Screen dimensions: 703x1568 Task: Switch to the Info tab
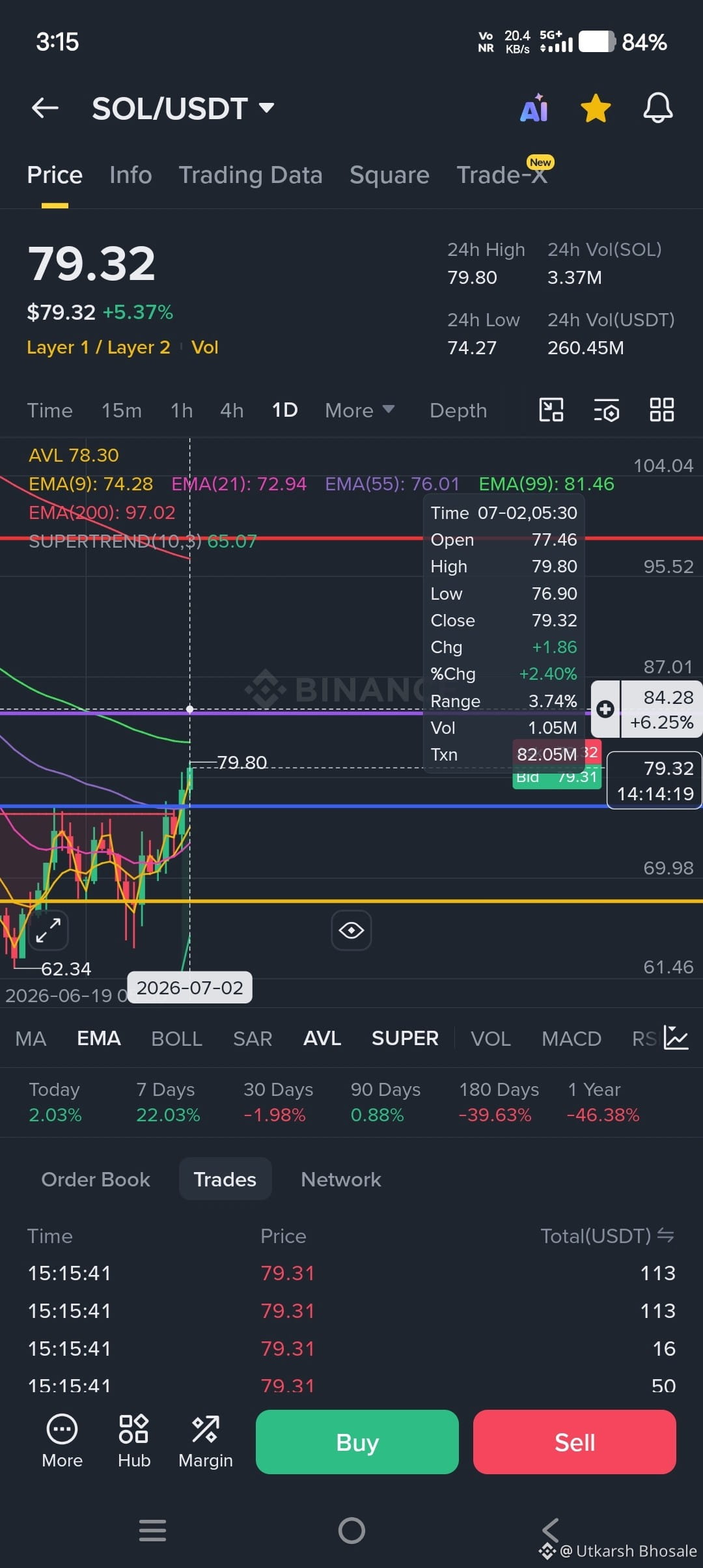131,175
